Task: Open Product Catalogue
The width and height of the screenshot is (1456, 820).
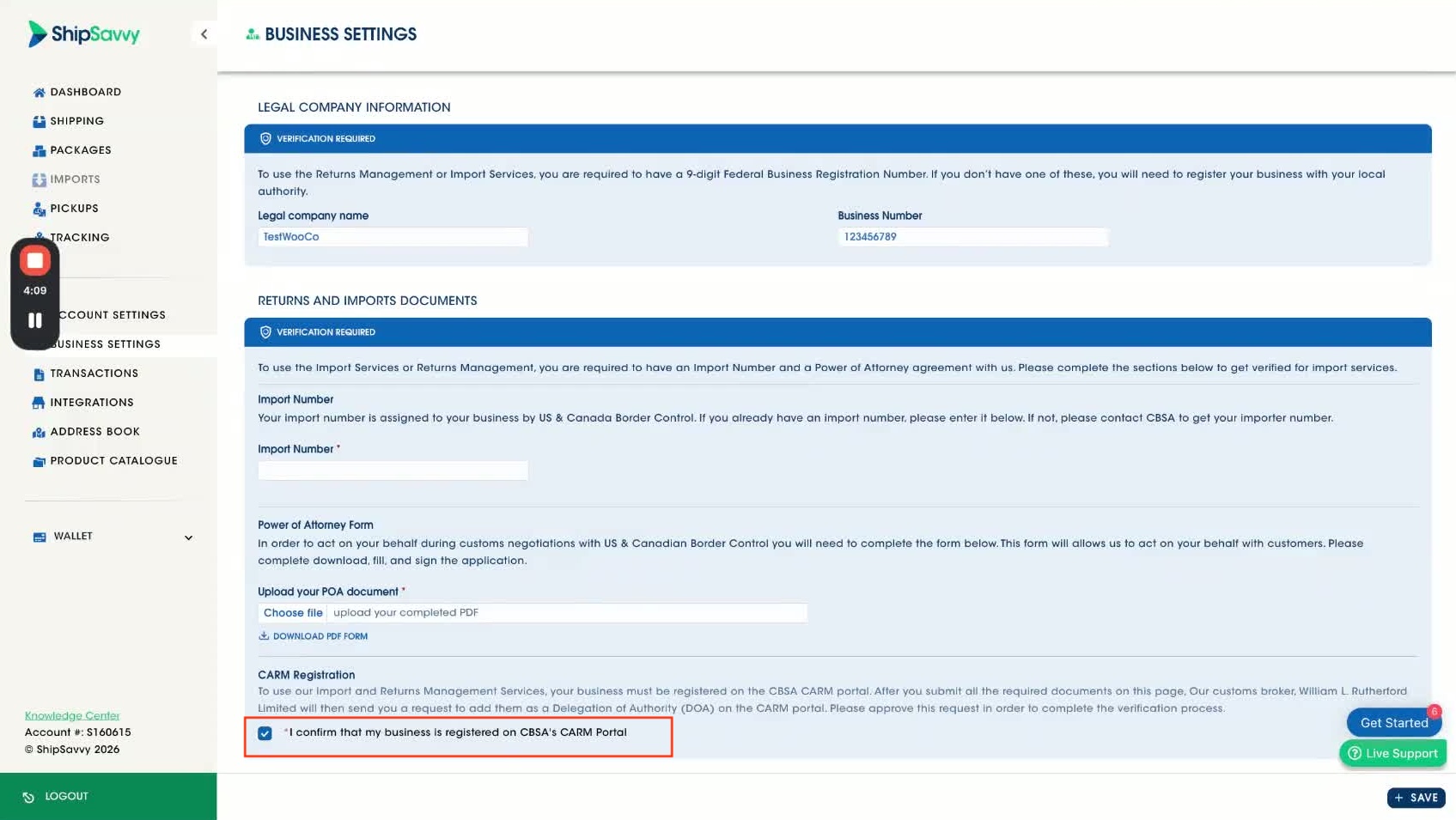Action: point(113,461)
